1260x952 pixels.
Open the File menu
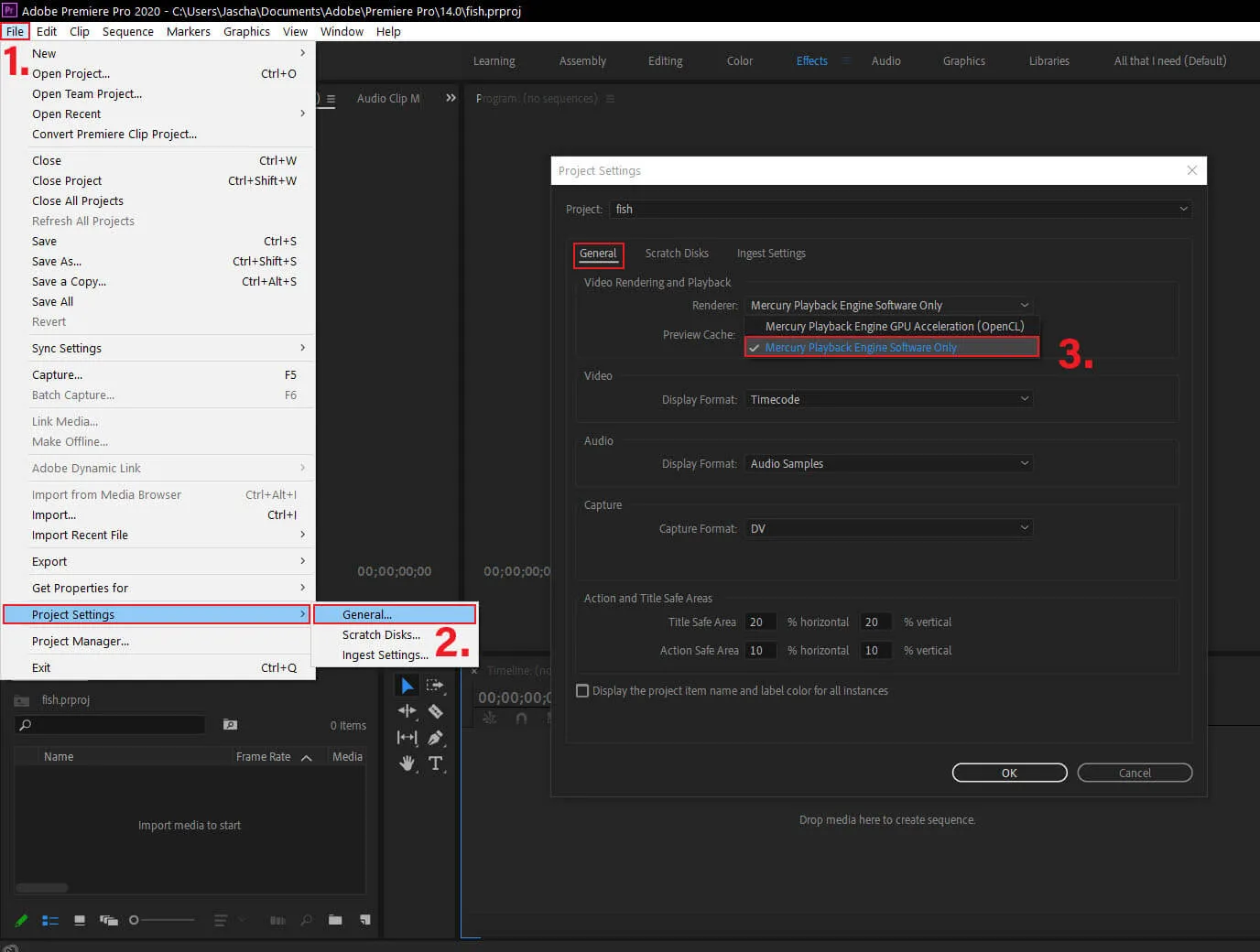pyautogui.click(x=16, y=31)
